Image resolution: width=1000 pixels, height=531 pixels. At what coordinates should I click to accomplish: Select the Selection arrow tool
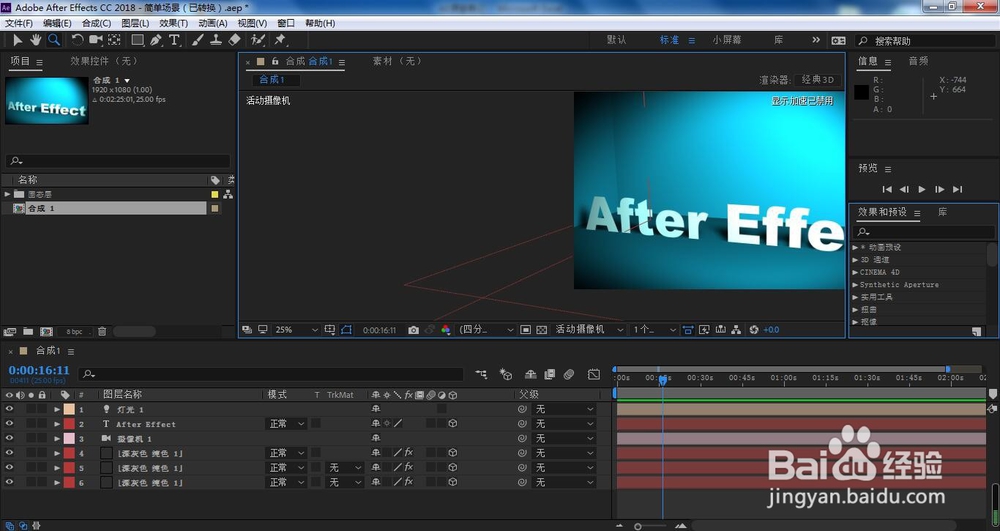[x=17, y=40]
